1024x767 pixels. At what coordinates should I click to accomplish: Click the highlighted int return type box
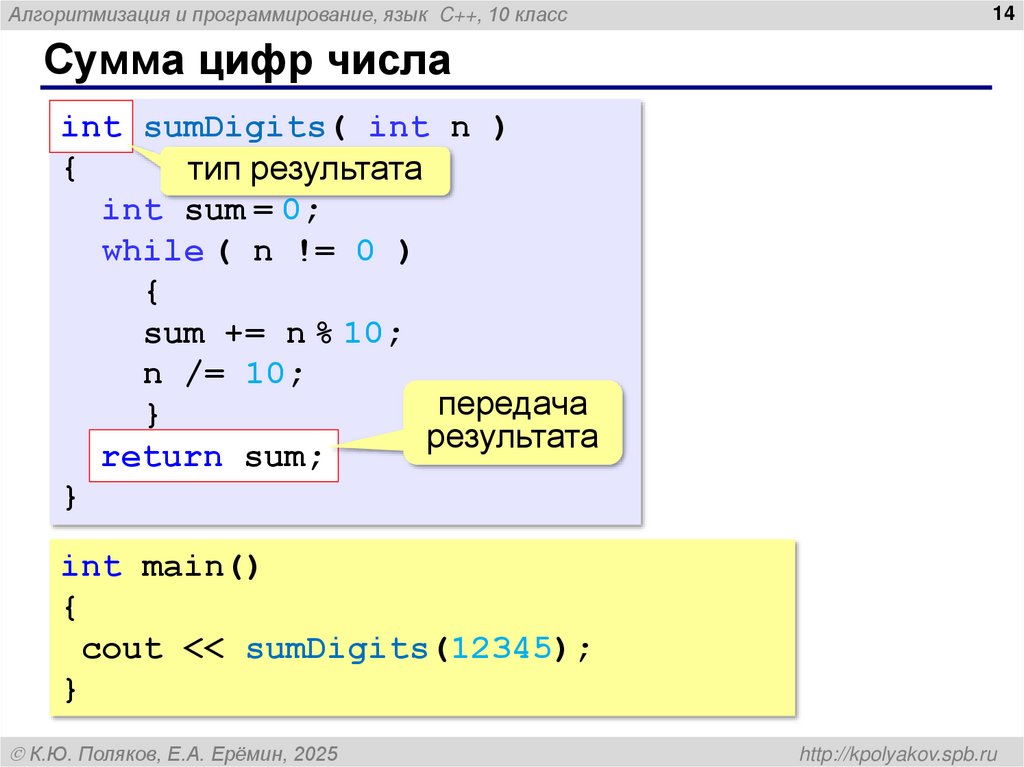click(x=90, y=127)
